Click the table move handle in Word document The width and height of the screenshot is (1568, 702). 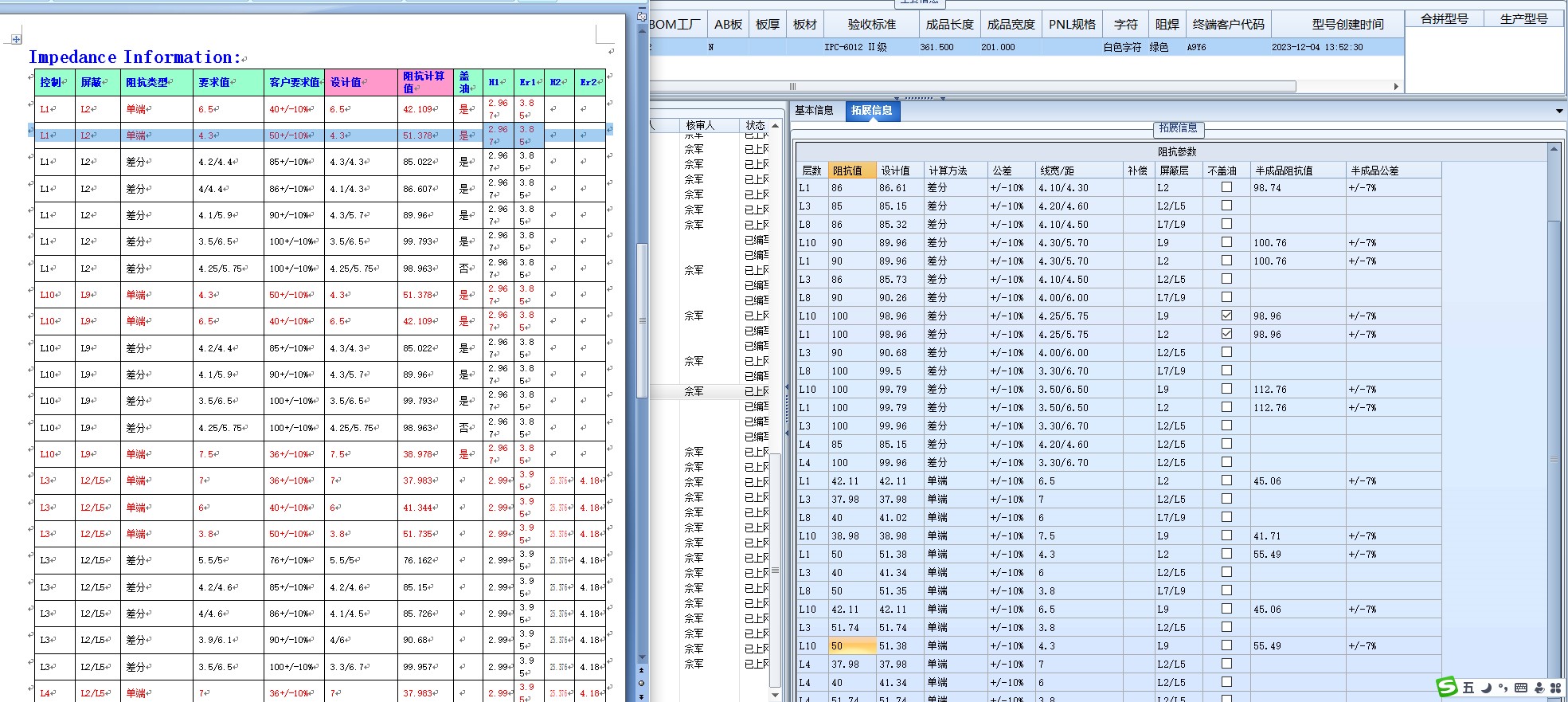(x=17, y=39)
